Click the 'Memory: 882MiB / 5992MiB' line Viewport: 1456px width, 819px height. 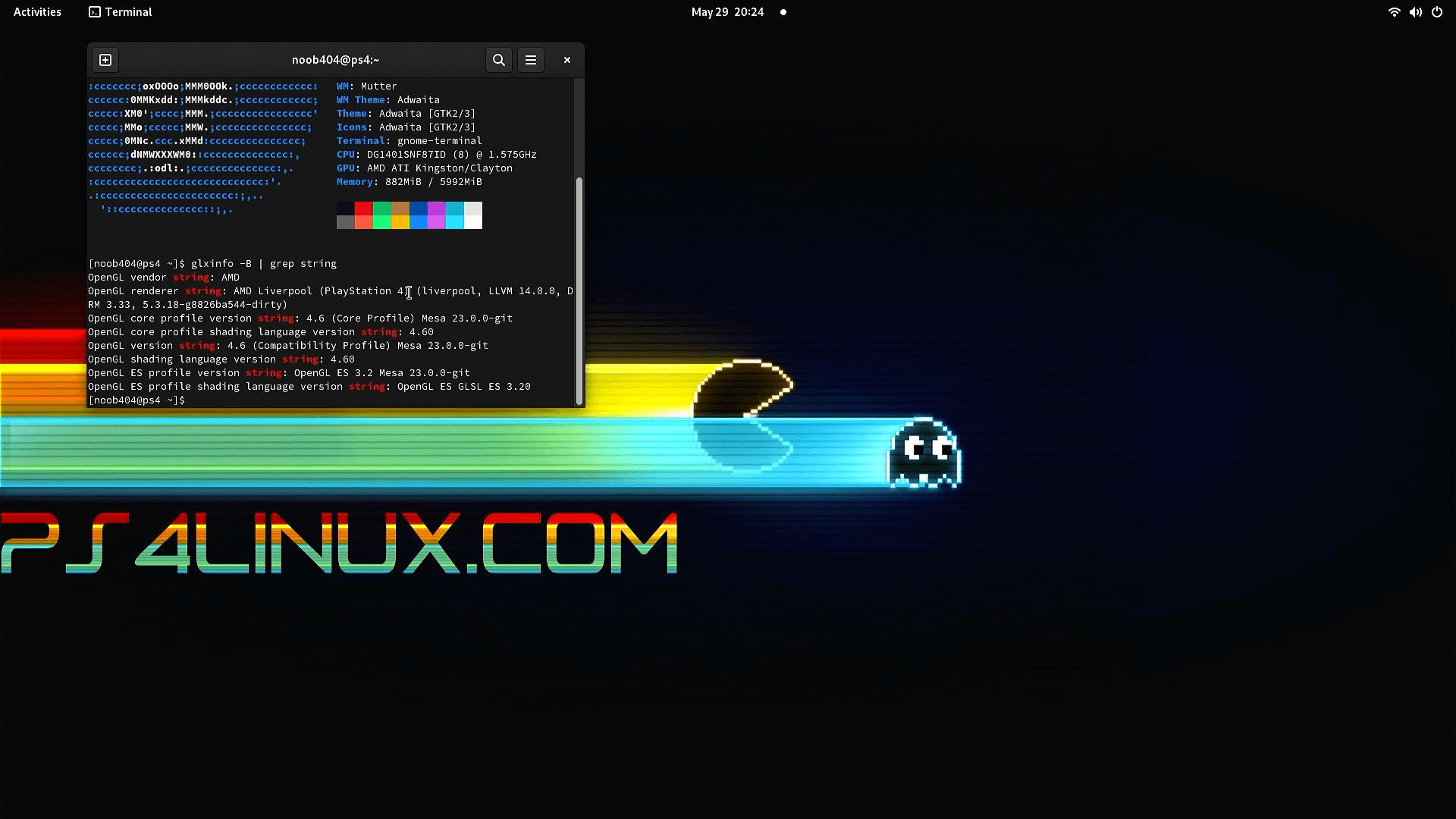(409, 182)
